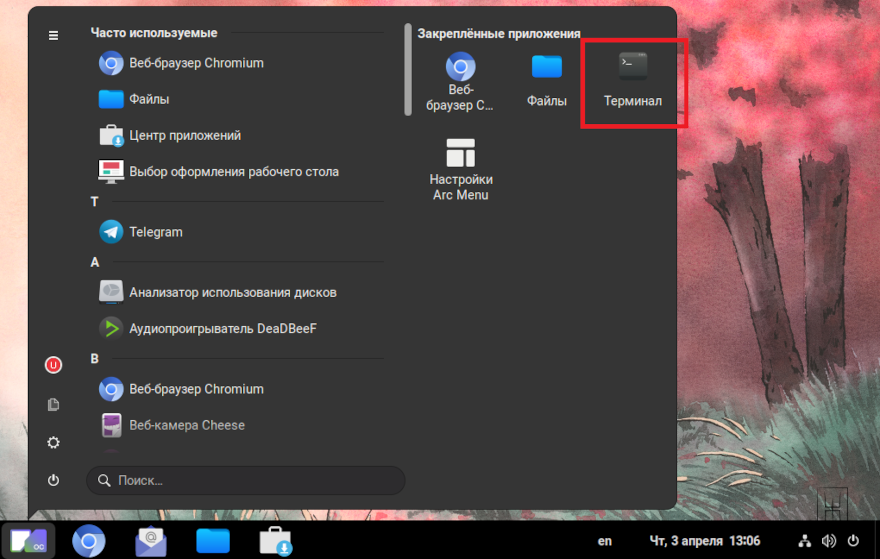Click the mail client icon in taskbar
This screenshot has width=880, height=559.
(151, 541)
